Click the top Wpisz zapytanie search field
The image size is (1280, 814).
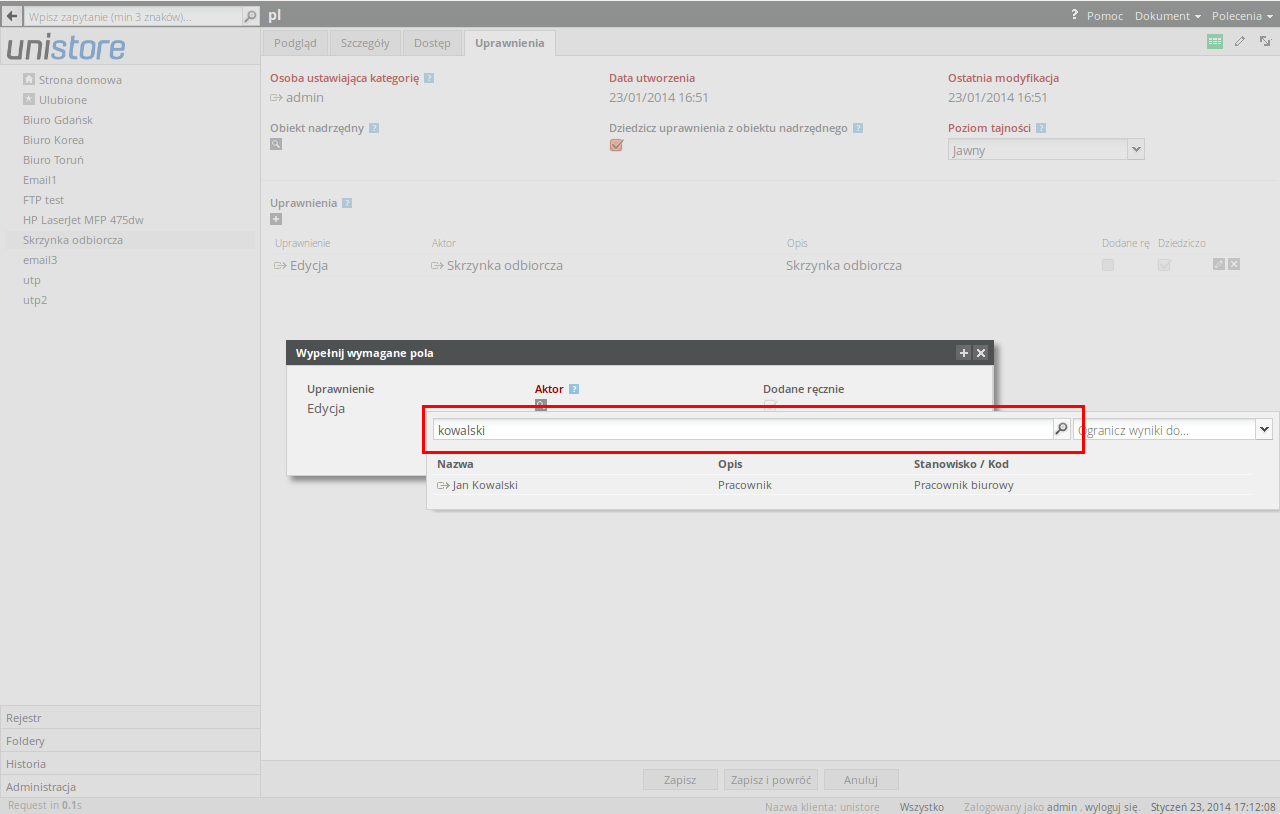click(x=133, y=16)
